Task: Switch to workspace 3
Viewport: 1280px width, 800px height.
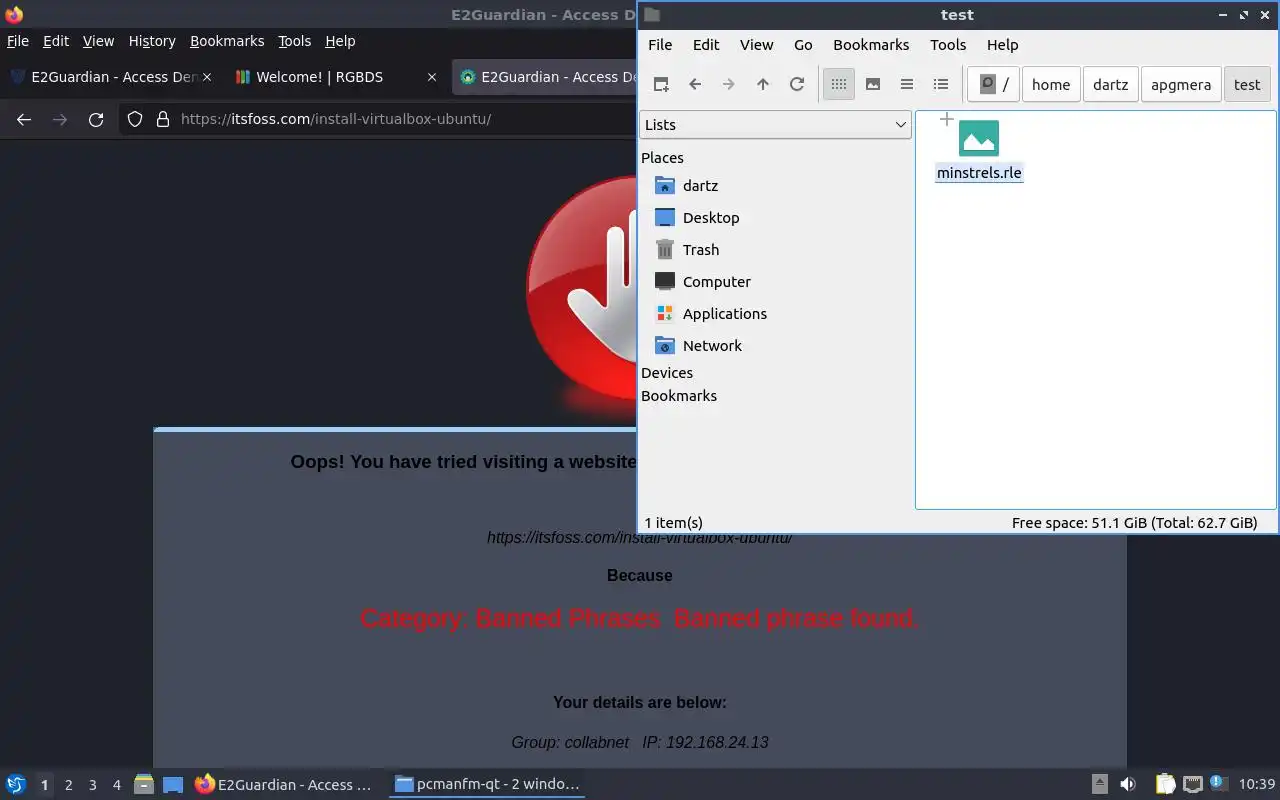Action: [x=92, y=785]
